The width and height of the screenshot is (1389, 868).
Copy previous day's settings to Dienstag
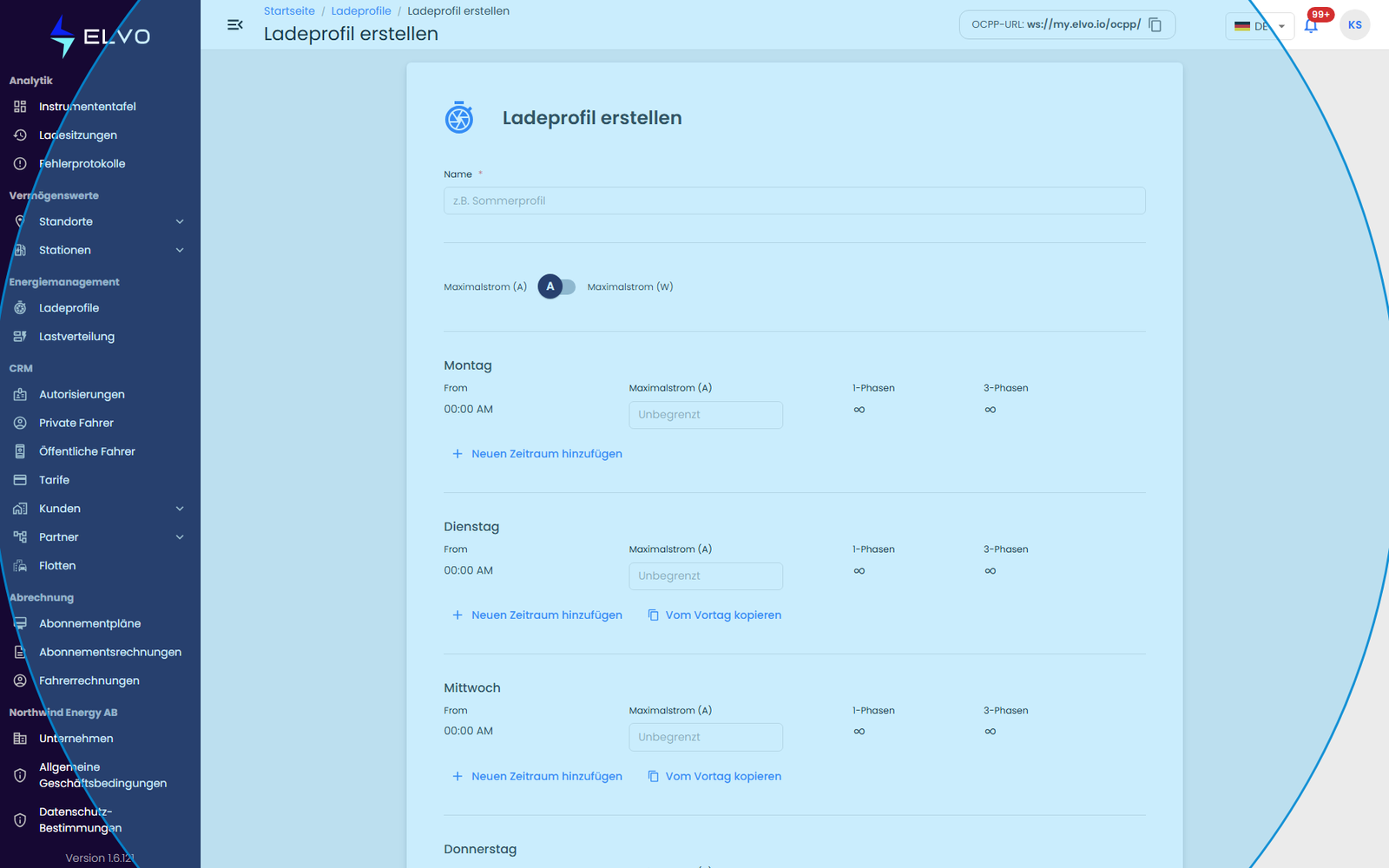[714, 615]
